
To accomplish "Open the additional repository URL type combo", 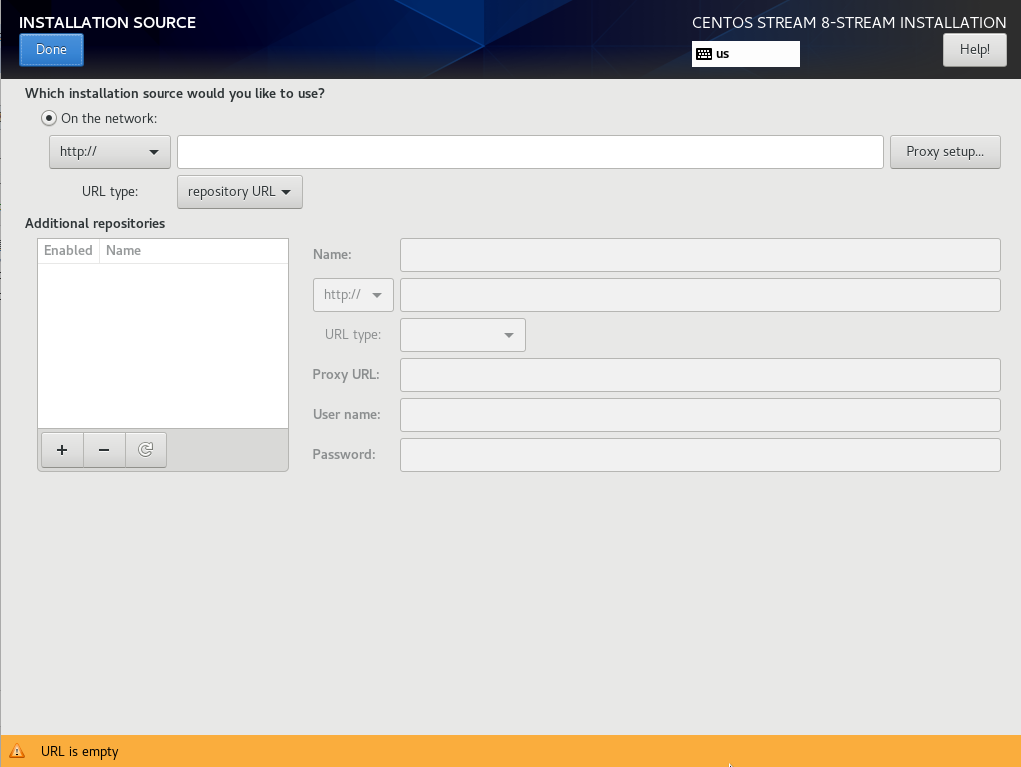I will (462, 335).
